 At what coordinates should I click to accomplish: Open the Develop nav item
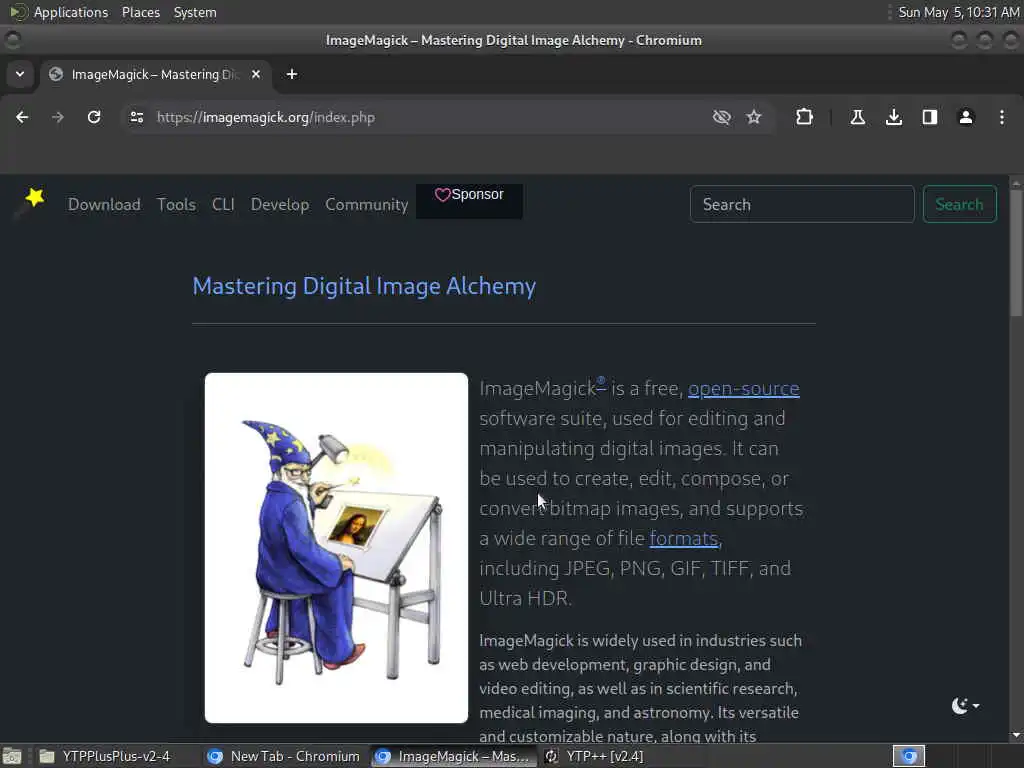(x=280, y=204)
